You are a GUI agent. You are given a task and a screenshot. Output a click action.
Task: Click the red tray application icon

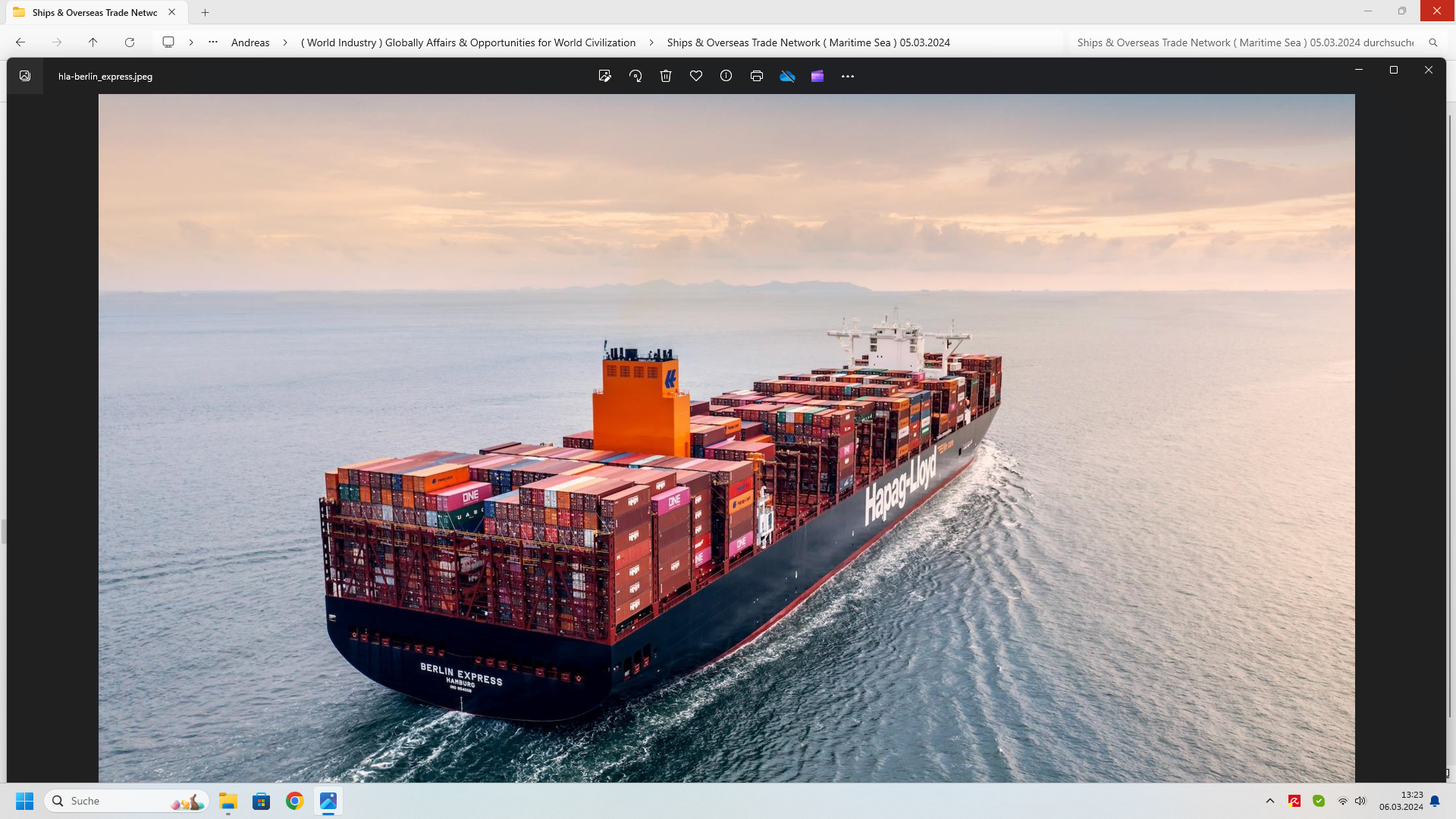pyautogui.click(x=1294, y=801)
